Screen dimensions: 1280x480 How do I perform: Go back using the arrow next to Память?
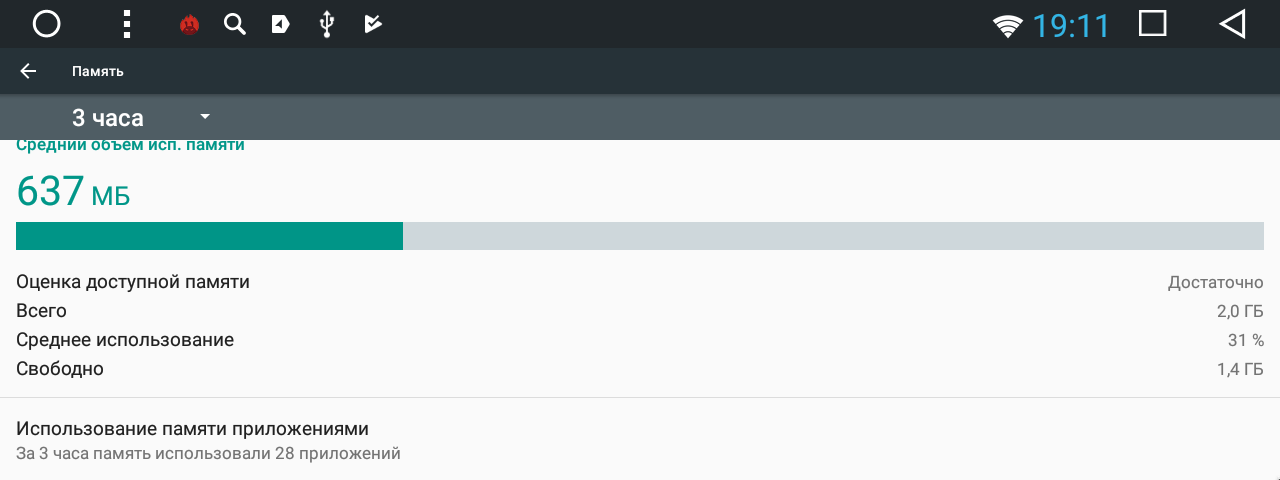(x=28, y=71)
